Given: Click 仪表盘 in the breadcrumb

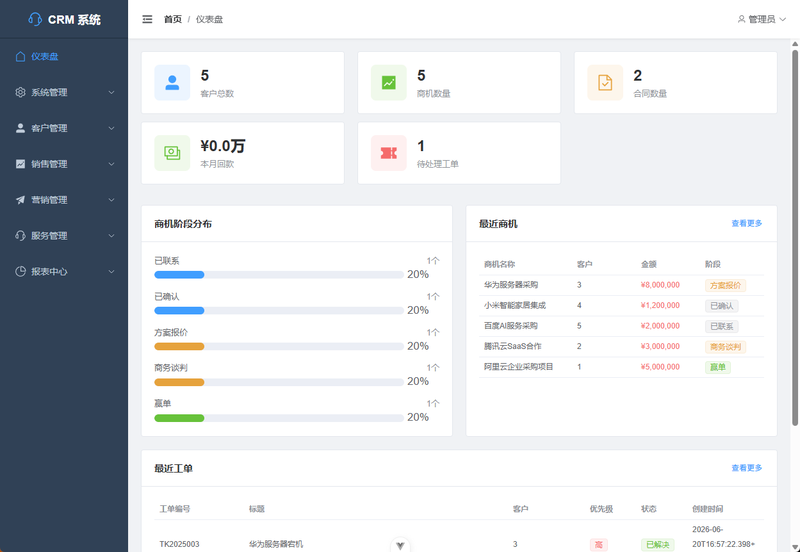Looking at the screenshot, I should [x=209, y=19].
